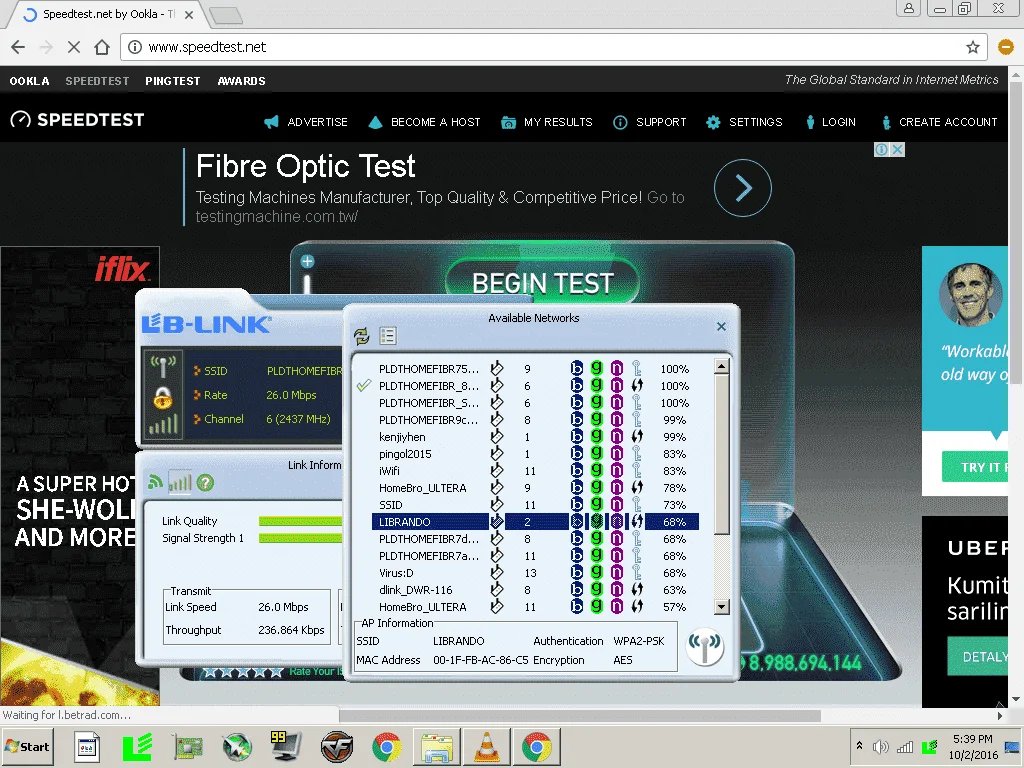
Task: Click the iflix advertisement
Action: click(80, 476)
